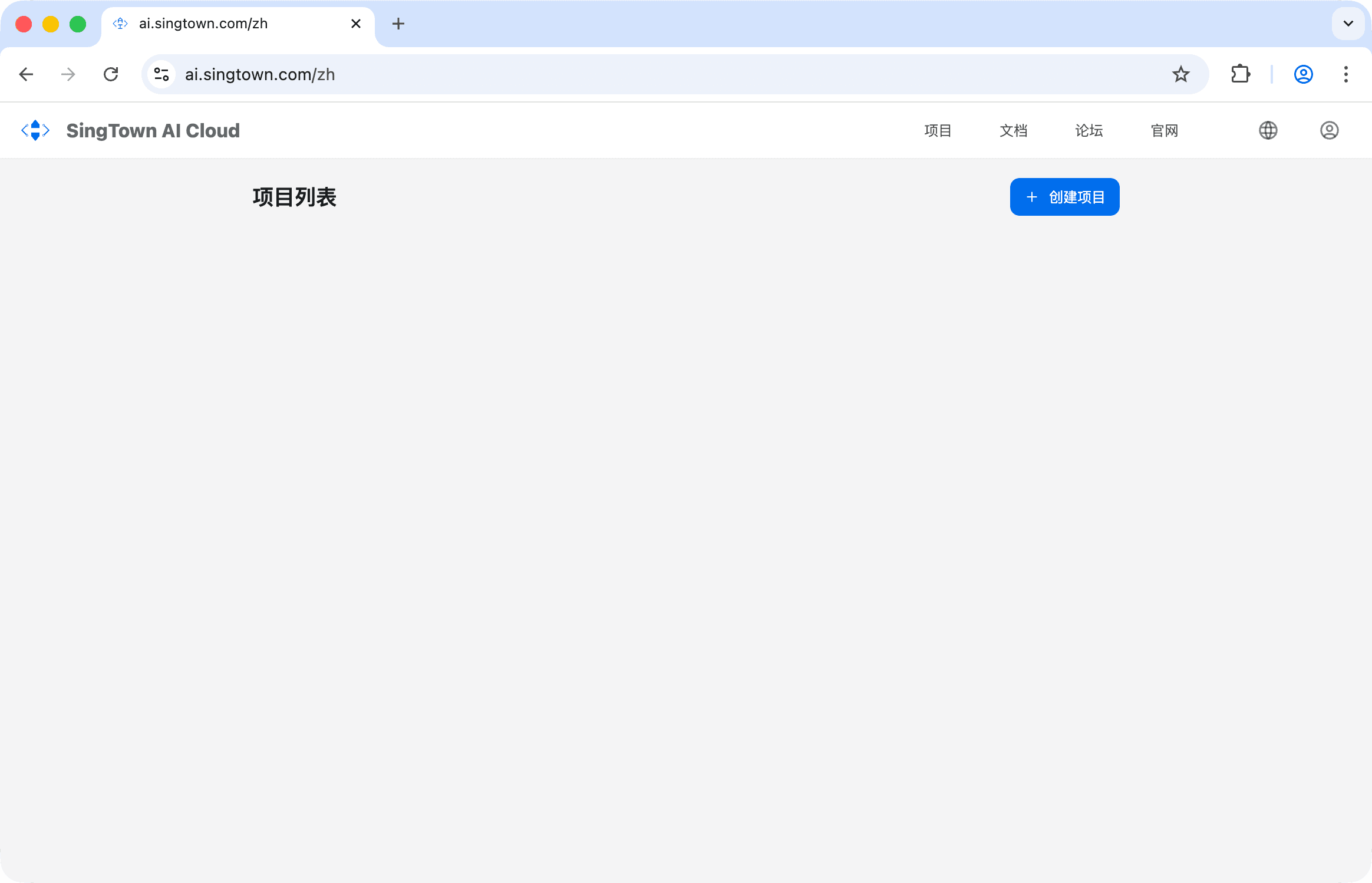Open the language globe selector
This screenshot has height=883, width=1372.
point(1268,130)
